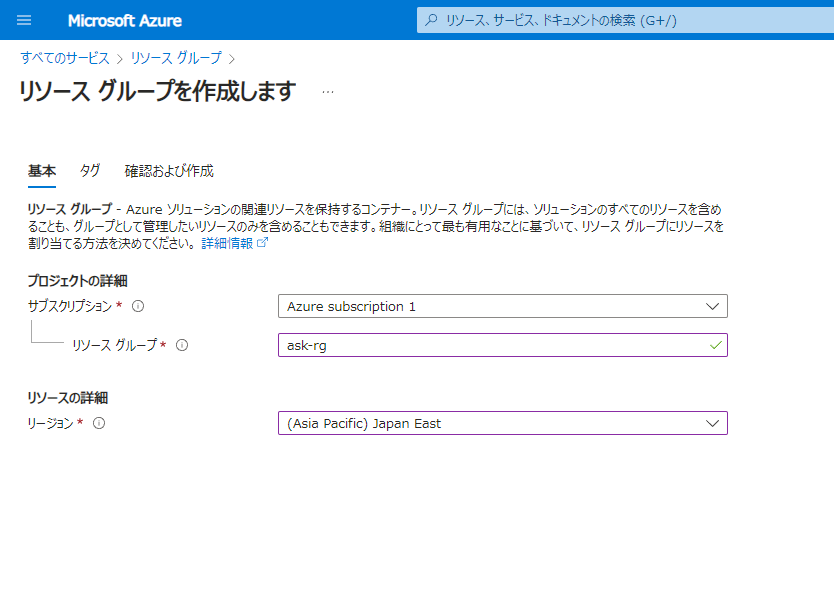Open the ellipsis more options beside page title
This screenshot has width=834, height=616.
328,92
